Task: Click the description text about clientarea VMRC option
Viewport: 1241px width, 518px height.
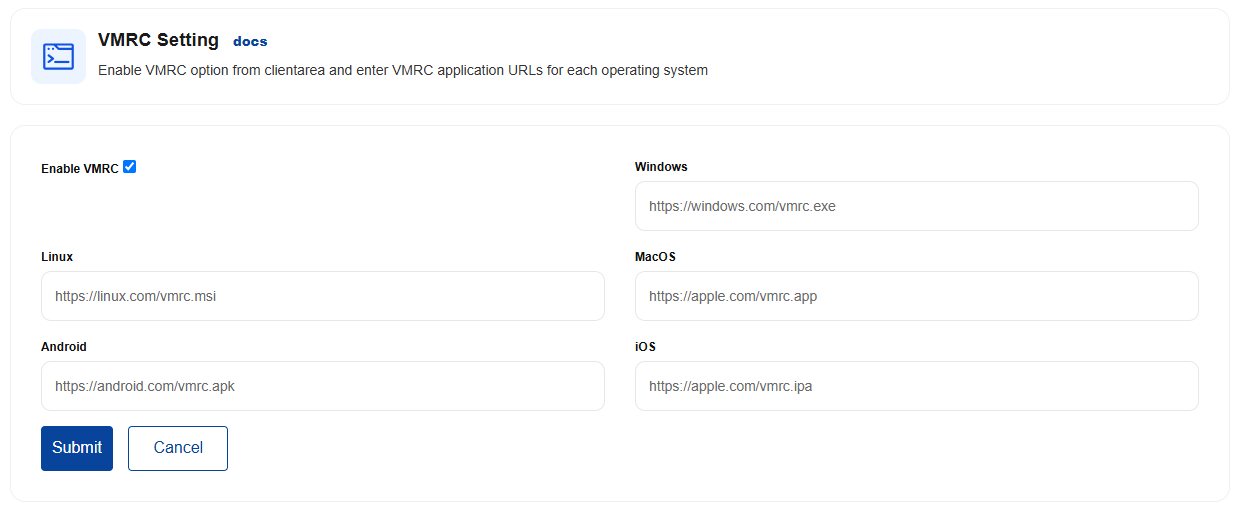Action: point(403,71)
